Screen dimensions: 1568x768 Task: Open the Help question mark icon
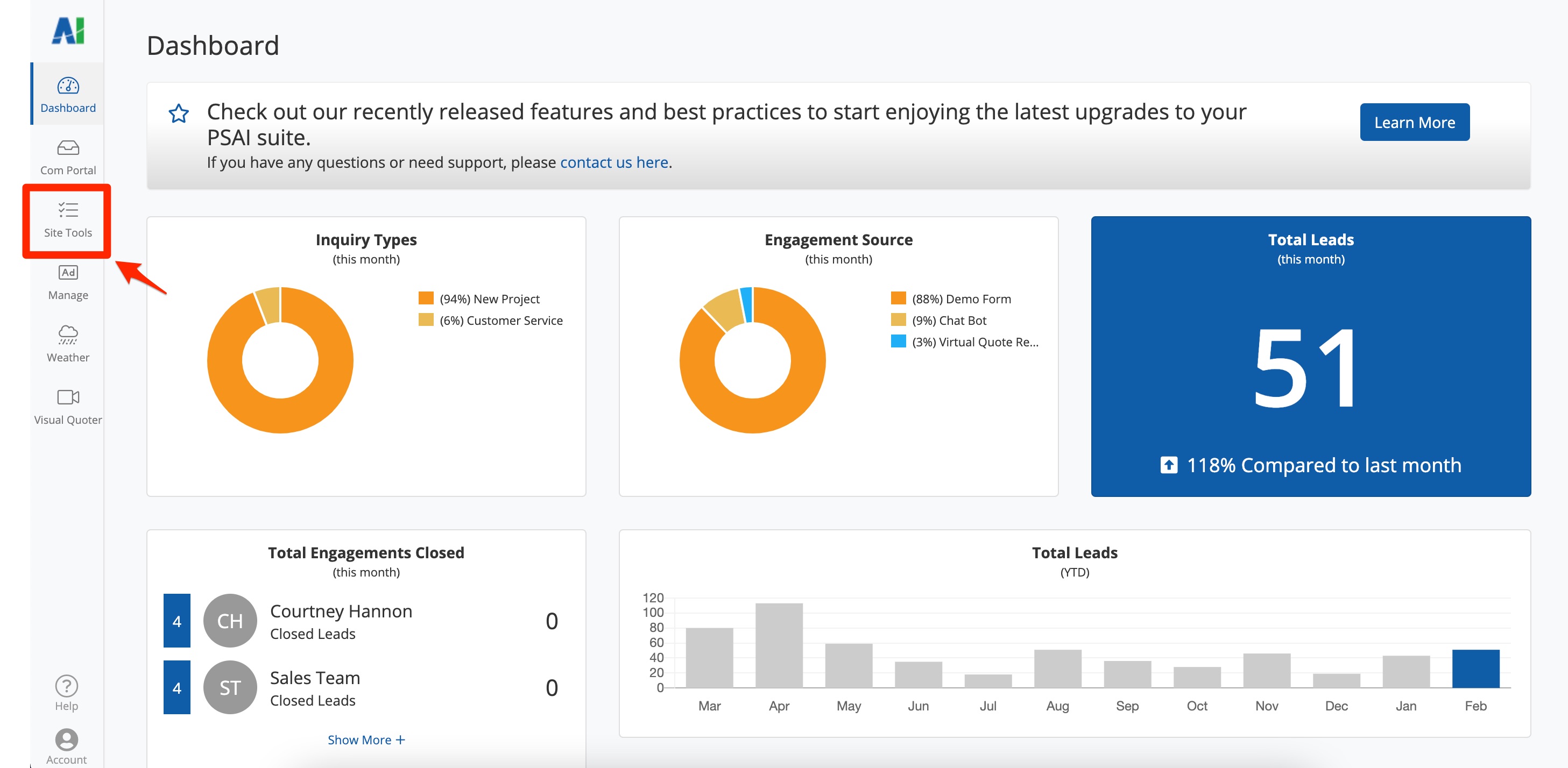[66, 686]
